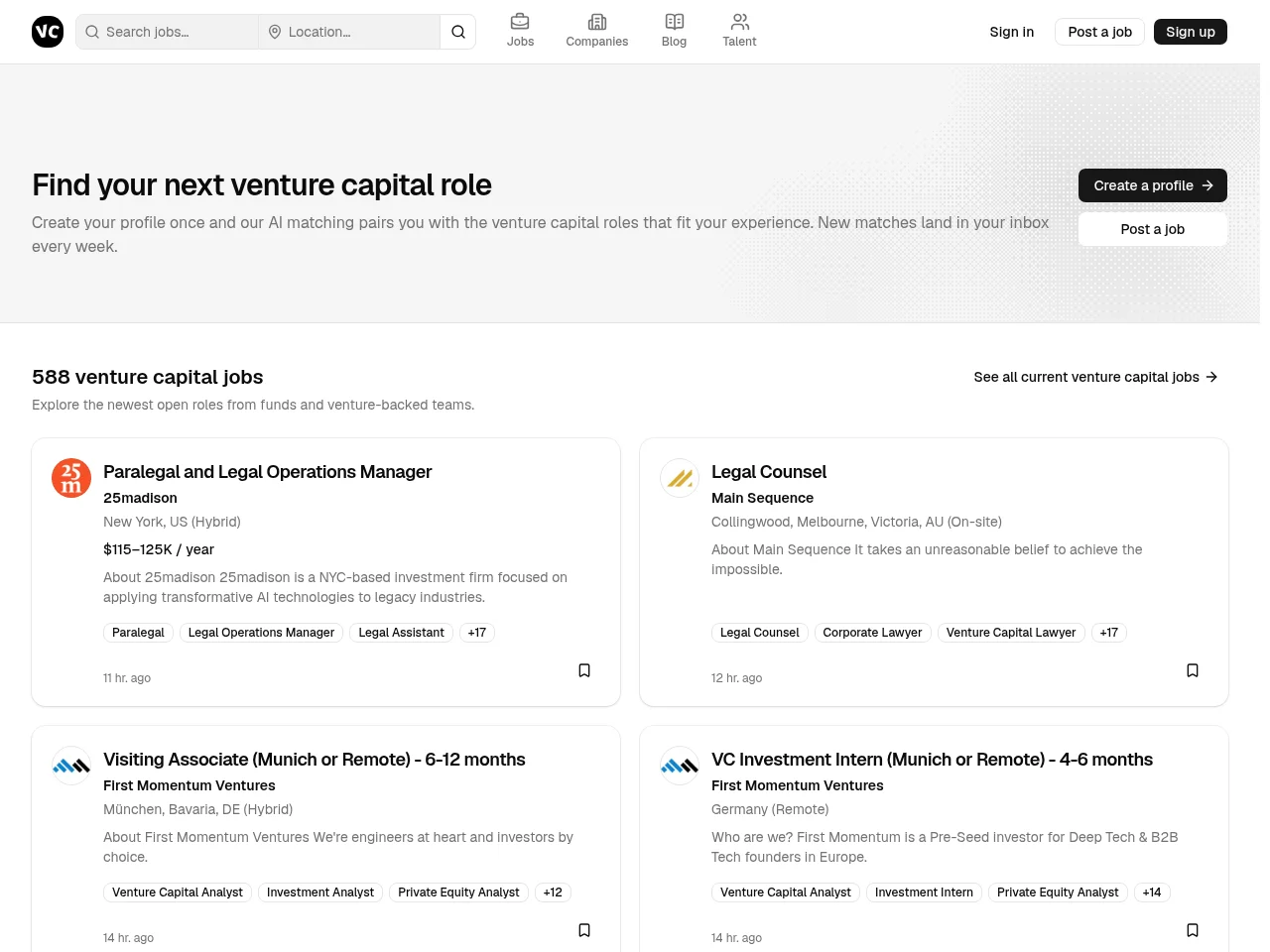Open the Legal Counsel job title
1270x952 pixels.
pyautogui.click(x=769, y=472)
